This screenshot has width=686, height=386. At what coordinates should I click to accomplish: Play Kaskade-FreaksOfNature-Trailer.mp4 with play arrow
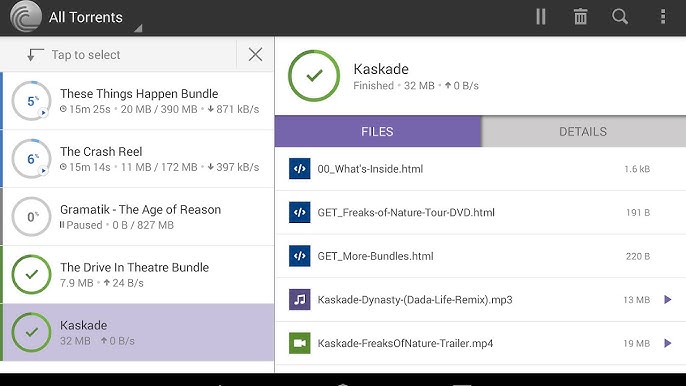pyautogui.click(x=668, y=343)
